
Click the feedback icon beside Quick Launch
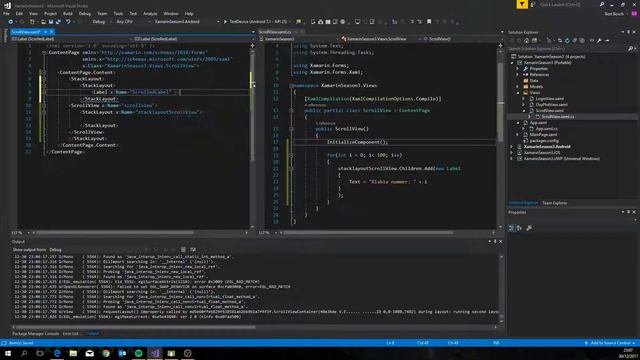pos(533,4)
